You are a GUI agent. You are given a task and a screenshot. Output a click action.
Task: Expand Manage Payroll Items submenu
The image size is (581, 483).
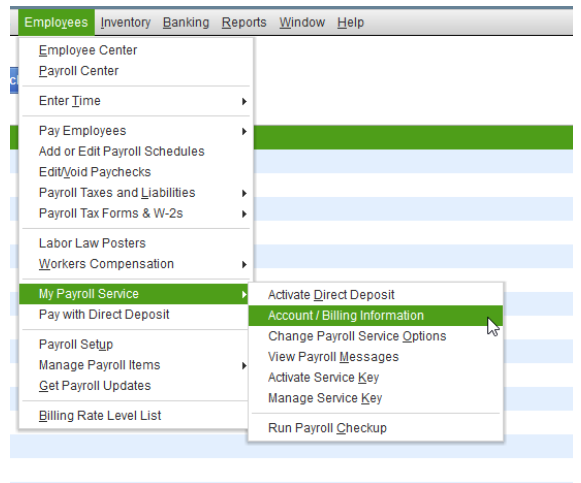click(x=133, y=365)
